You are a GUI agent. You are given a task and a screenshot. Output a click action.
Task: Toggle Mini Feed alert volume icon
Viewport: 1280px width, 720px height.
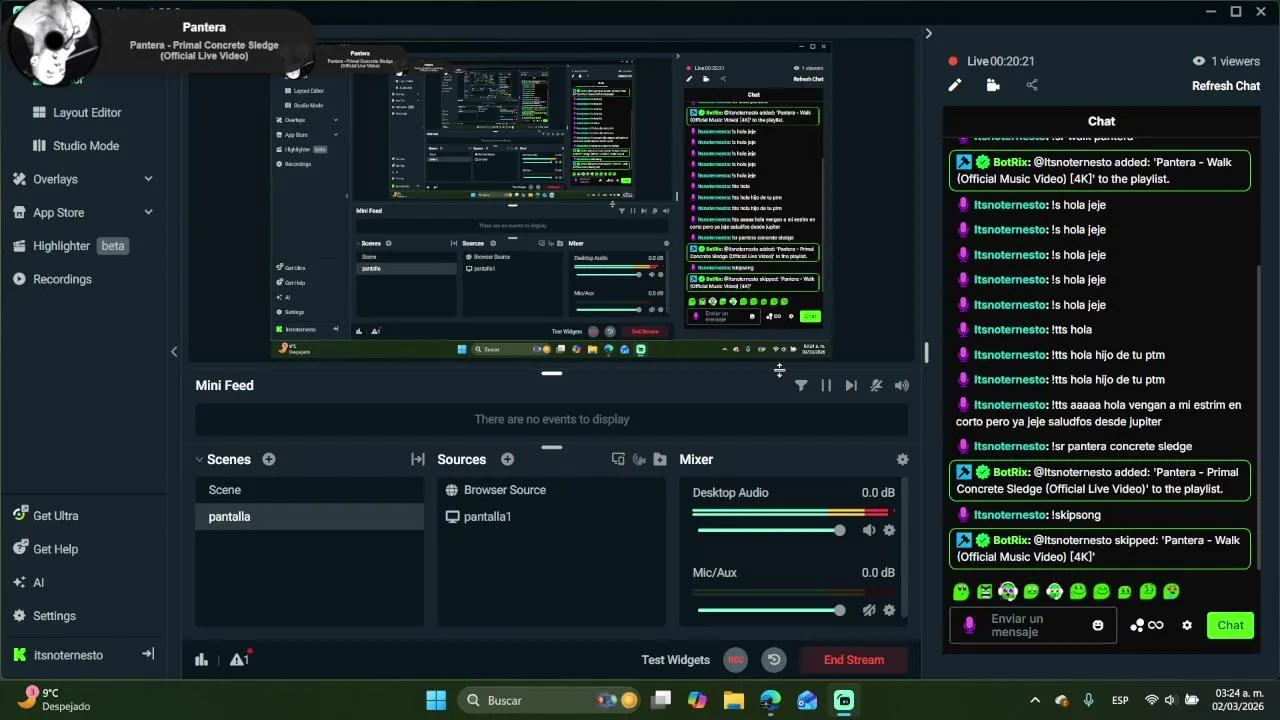902,386
